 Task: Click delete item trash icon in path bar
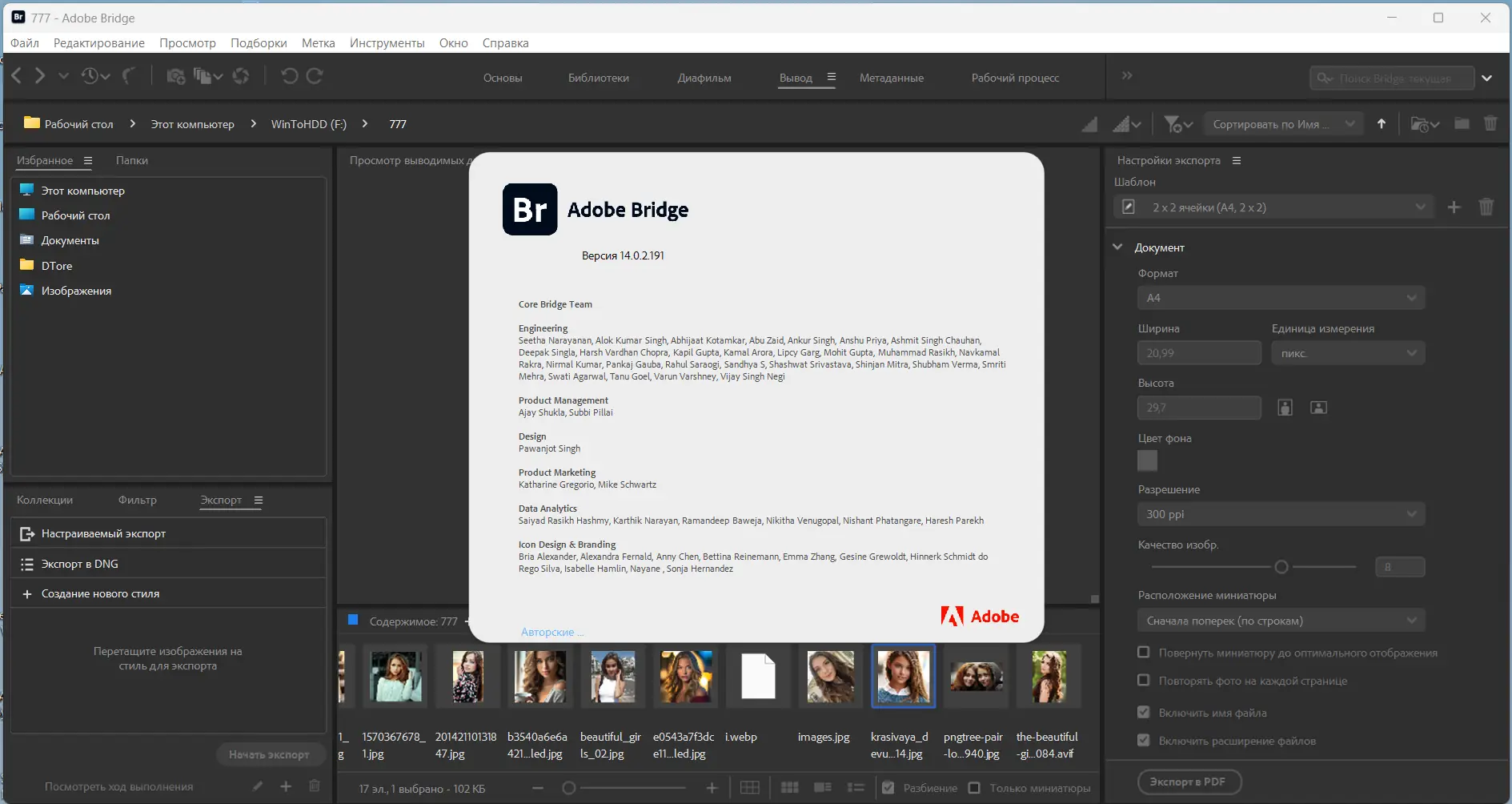(1490, 123)
